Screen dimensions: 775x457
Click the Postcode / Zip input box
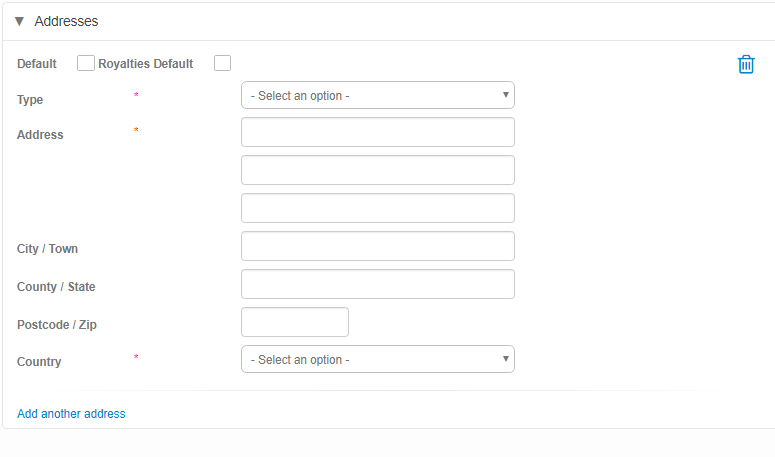coord(295,322)
